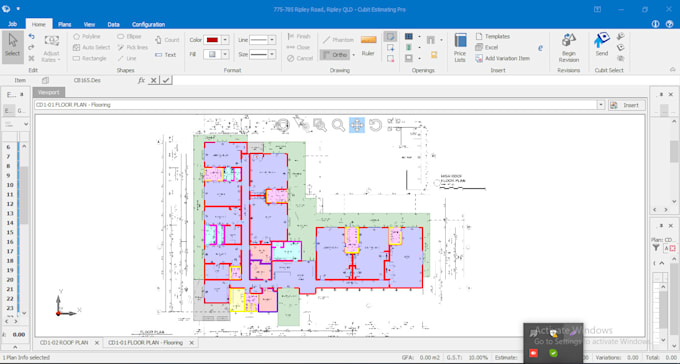Switch to the View ribbon tab
Screen dimensions: 680x364
89,25
